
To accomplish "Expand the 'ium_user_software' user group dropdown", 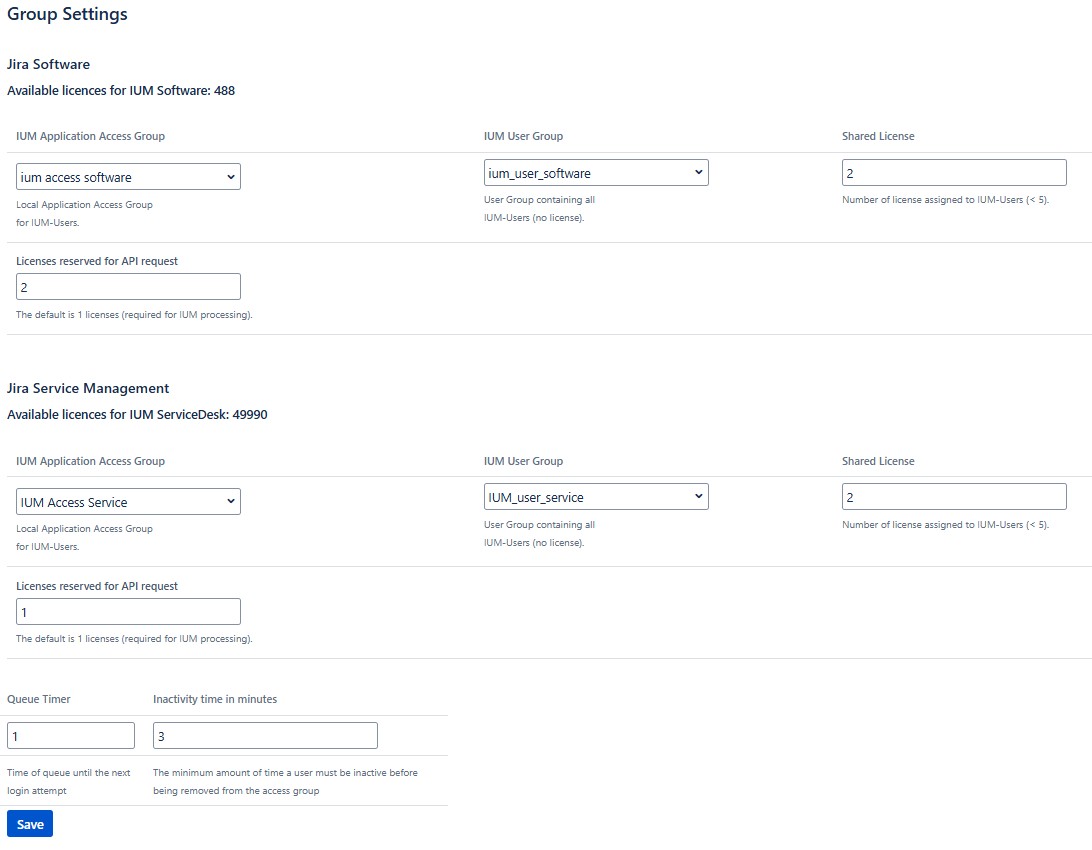I will tap(595, 173).
